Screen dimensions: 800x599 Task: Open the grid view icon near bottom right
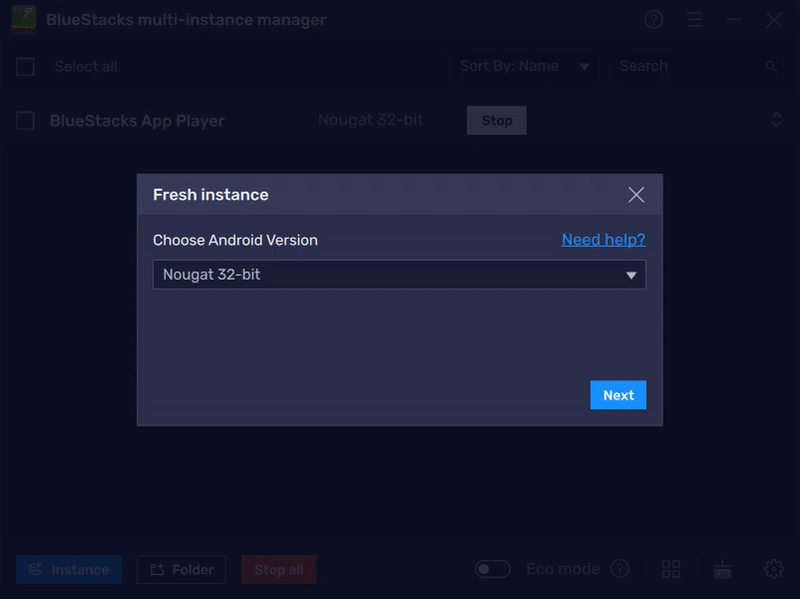tap(672, 568)
